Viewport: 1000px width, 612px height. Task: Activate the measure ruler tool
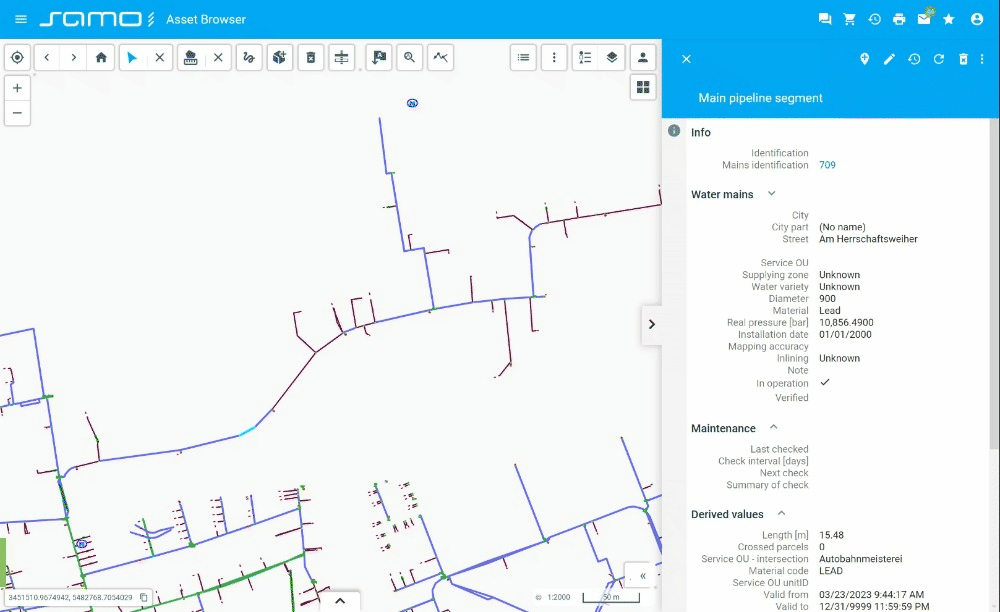pyautogui.click(x=191, y=57)
